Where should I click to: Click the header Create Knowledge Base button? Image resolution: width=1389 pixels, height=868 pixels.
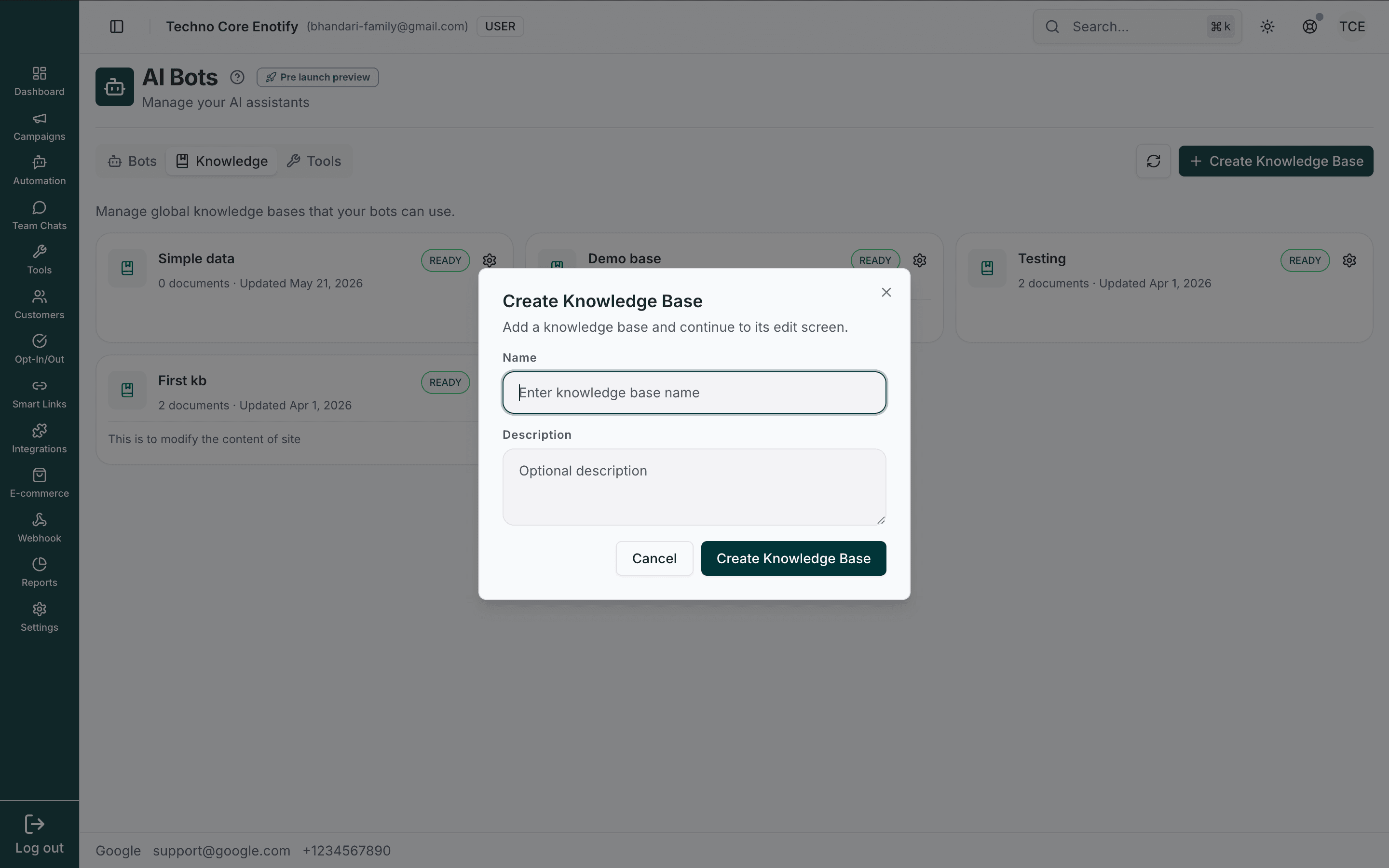click(x=1275, y=162)
